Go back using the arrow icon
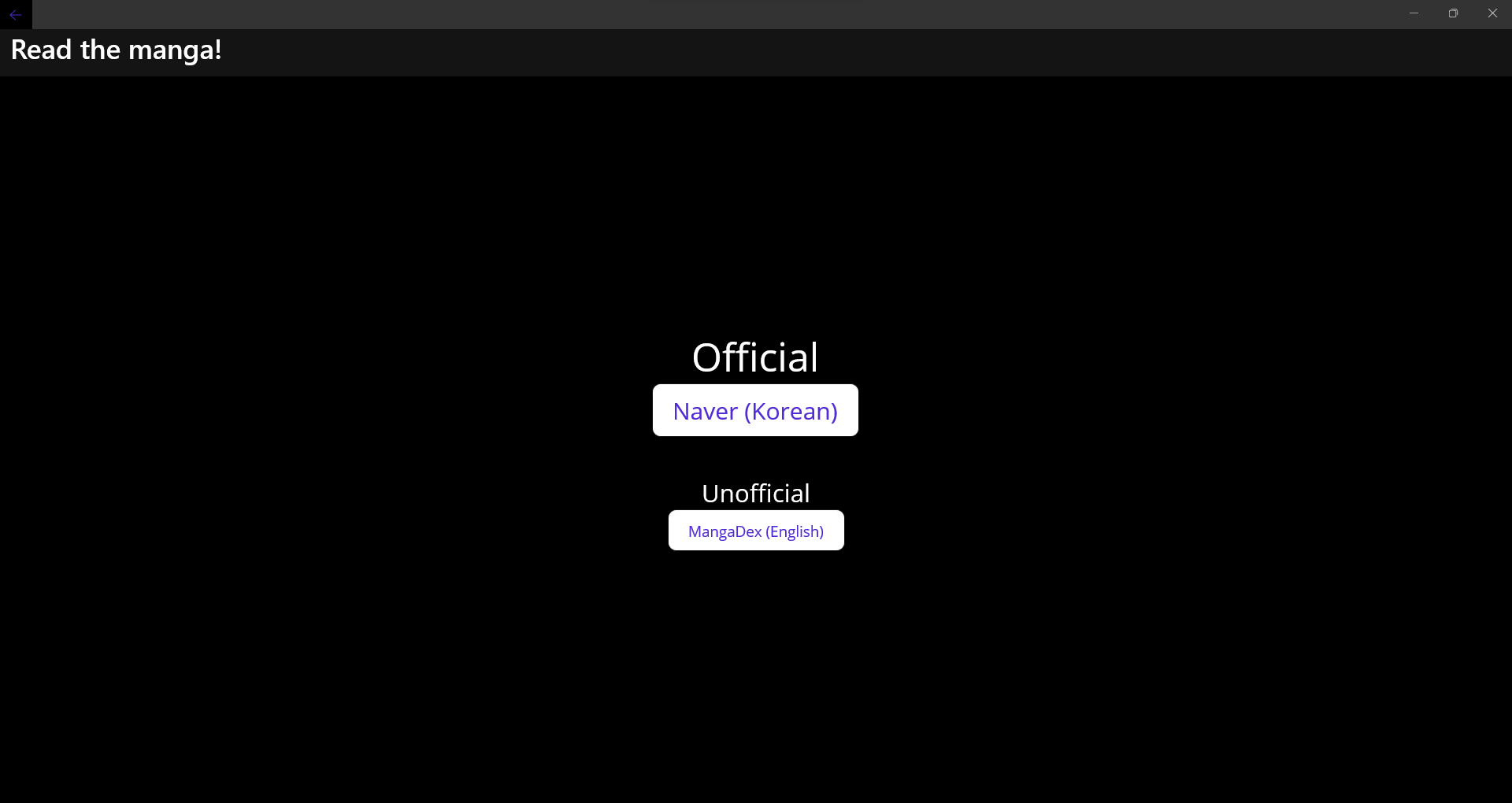 16,14
